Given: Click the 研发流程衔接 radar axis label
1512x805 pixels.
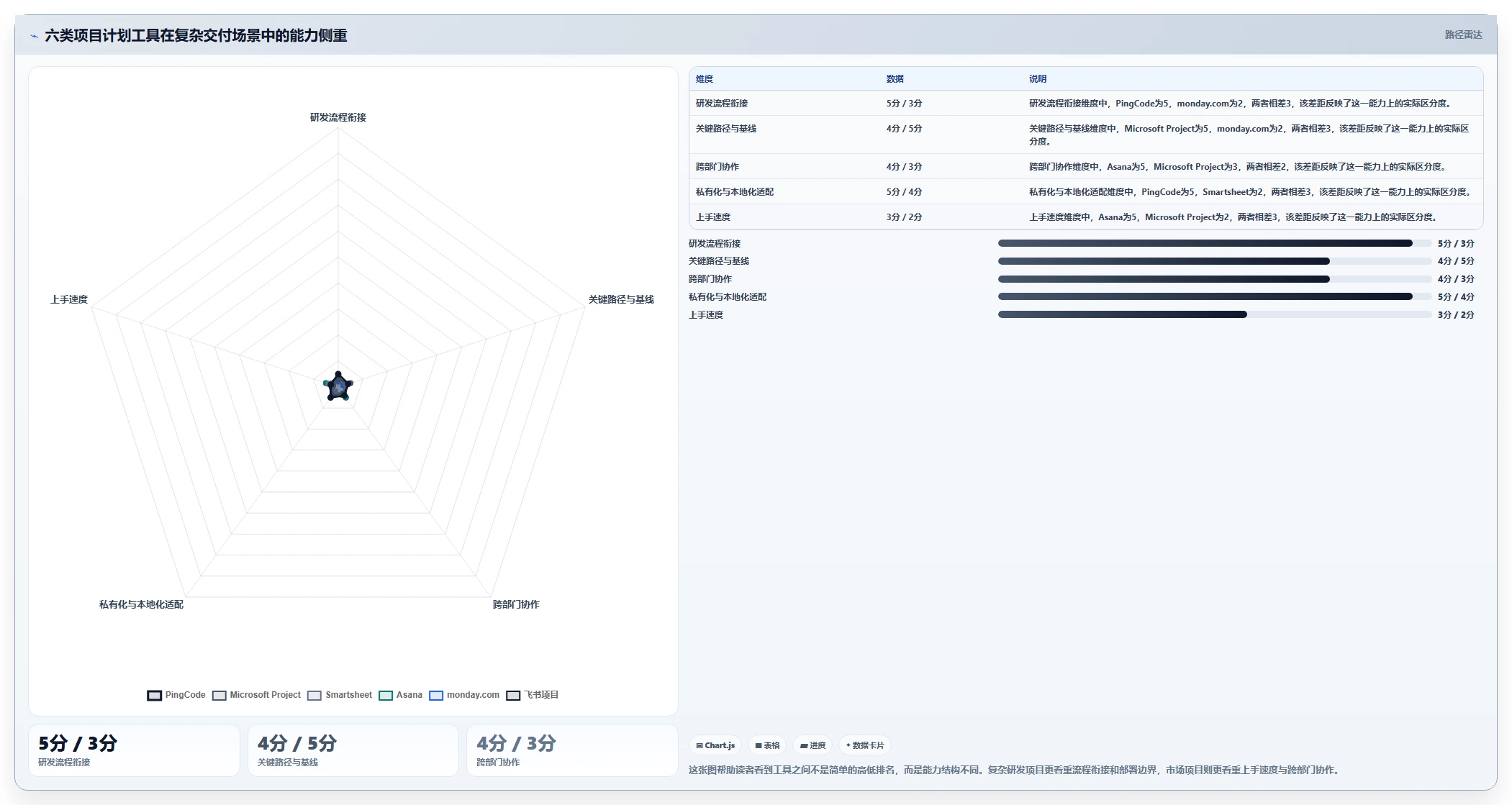Looking at the screenshot, I should point(338,117).
